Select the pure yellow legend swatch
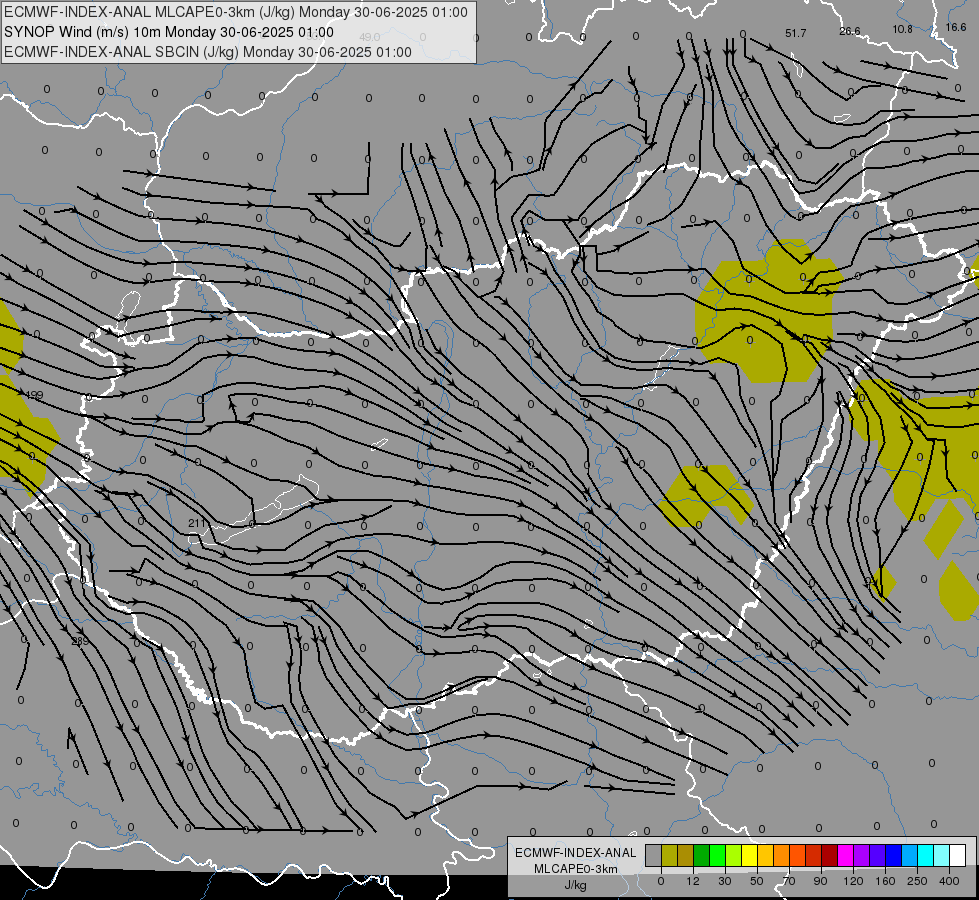Screen dimensions: 979x900 click(749, 855)
